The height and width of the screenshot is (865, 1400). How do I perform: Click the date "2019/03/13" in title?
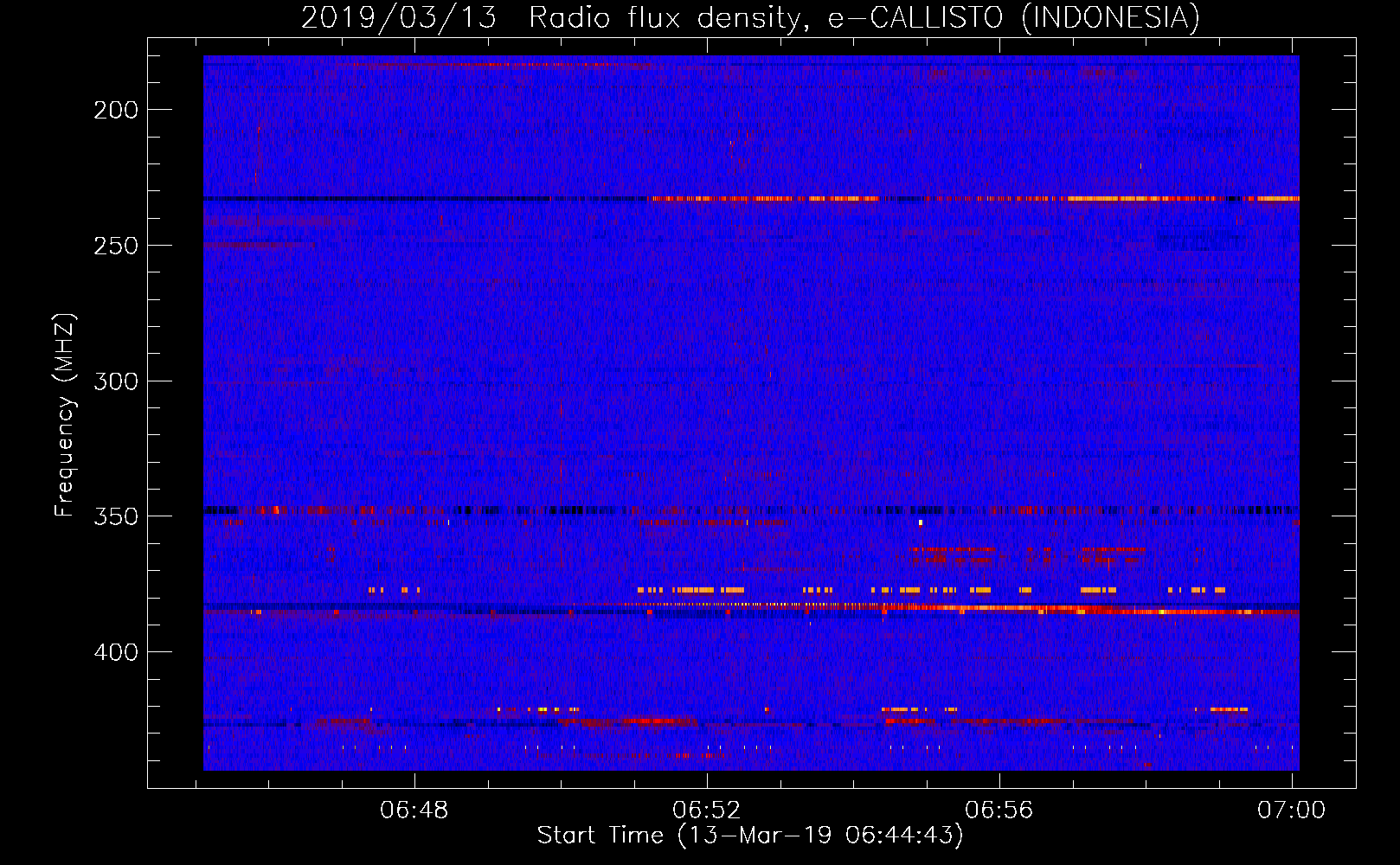tap(399, 18)
